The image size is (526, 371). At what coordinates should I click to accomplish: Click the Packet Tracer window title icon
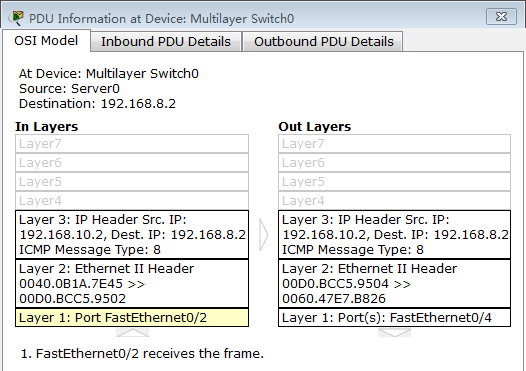pos(16,18)
